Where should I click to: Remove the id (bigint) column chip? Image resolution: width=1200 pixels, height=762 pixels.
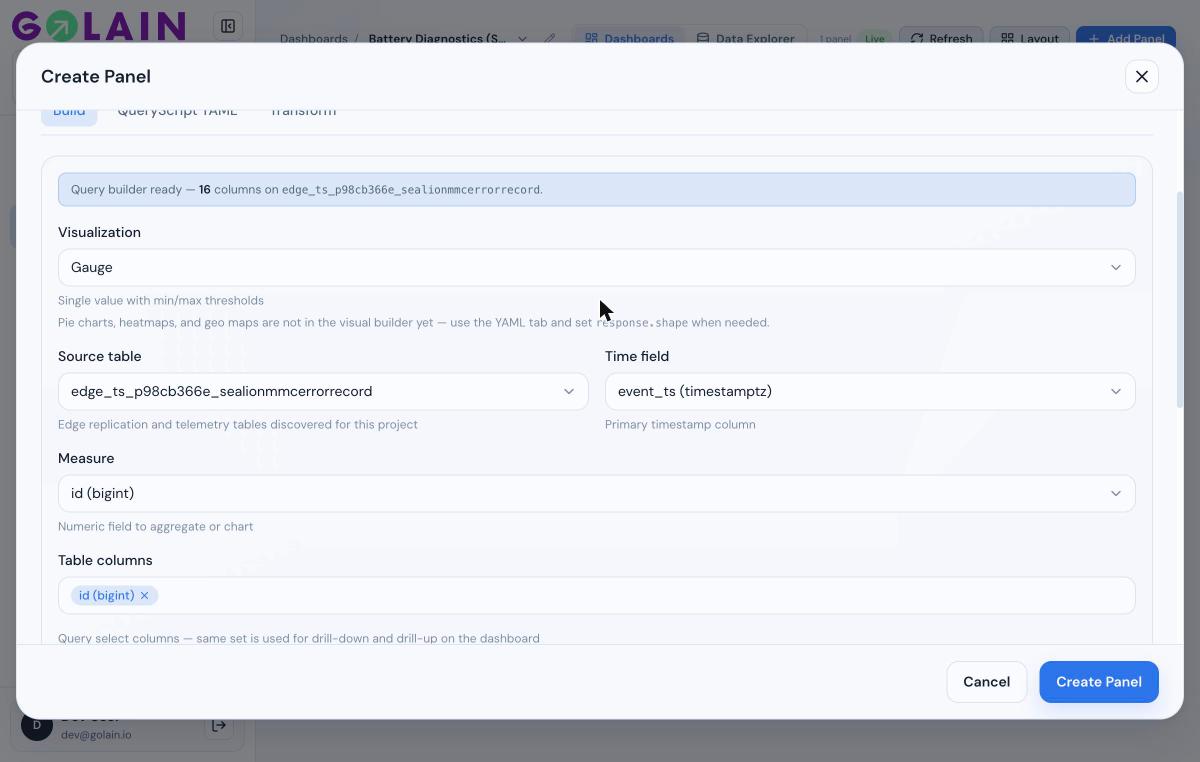tap(144, 595)
